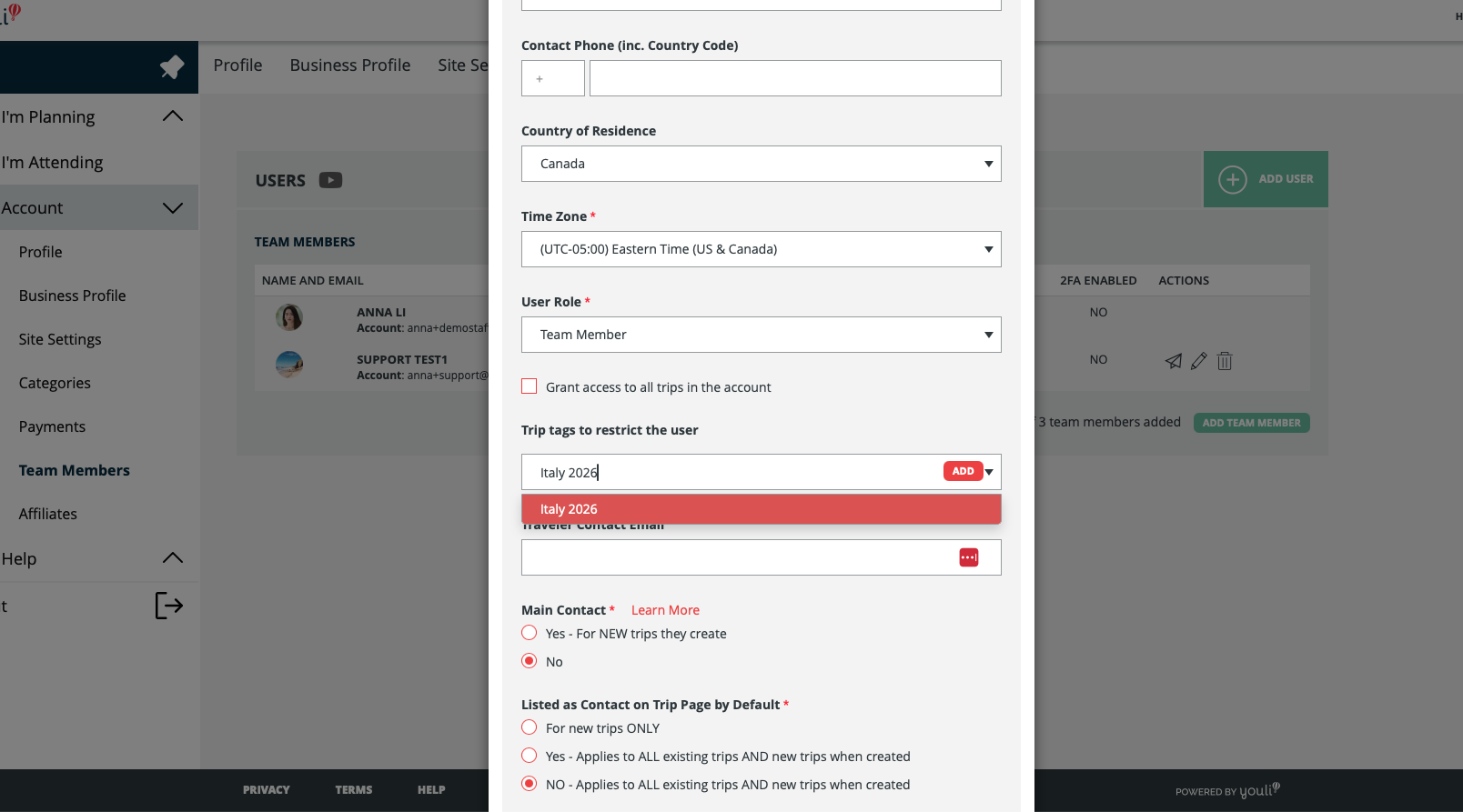Delete Support Test1 using trash icon

1225,361
